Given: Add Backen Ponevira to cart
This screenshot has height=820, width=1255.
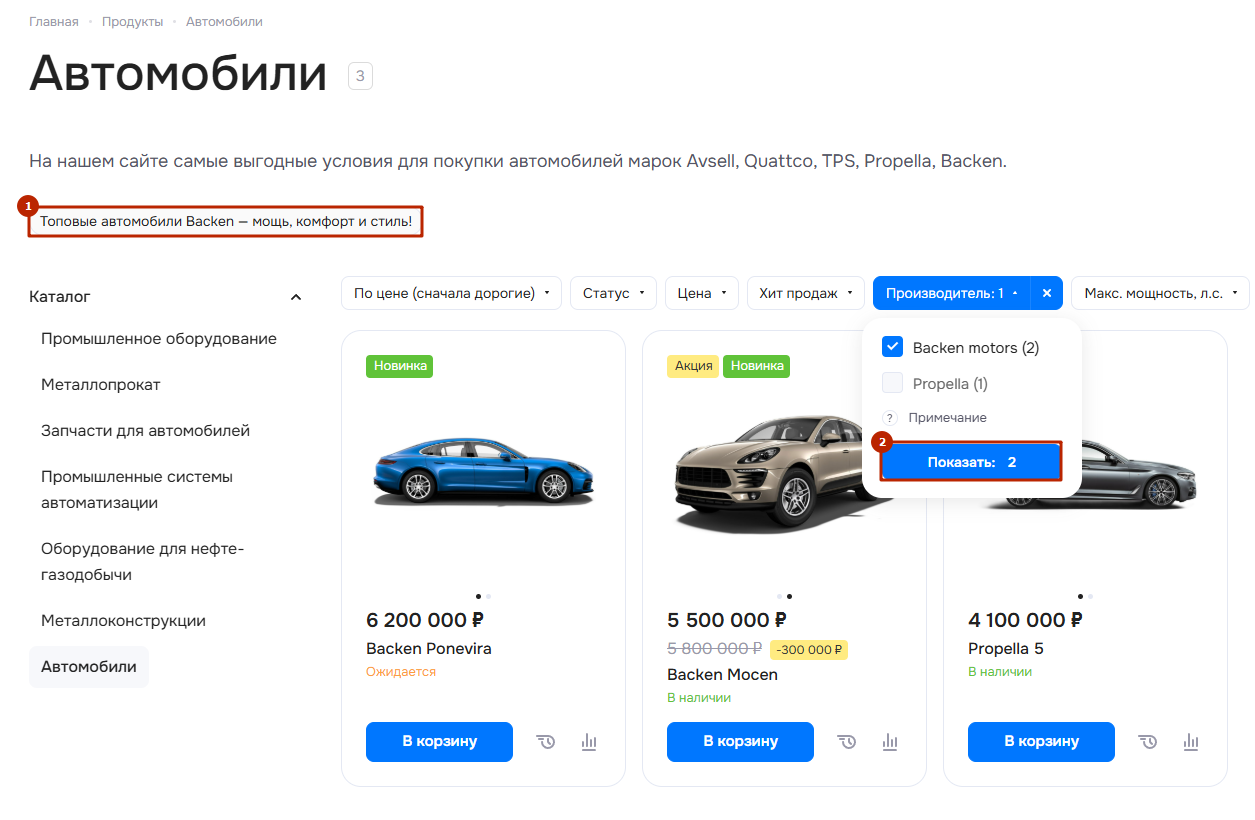Looking at the screenshot, I should tap(439, 741).
